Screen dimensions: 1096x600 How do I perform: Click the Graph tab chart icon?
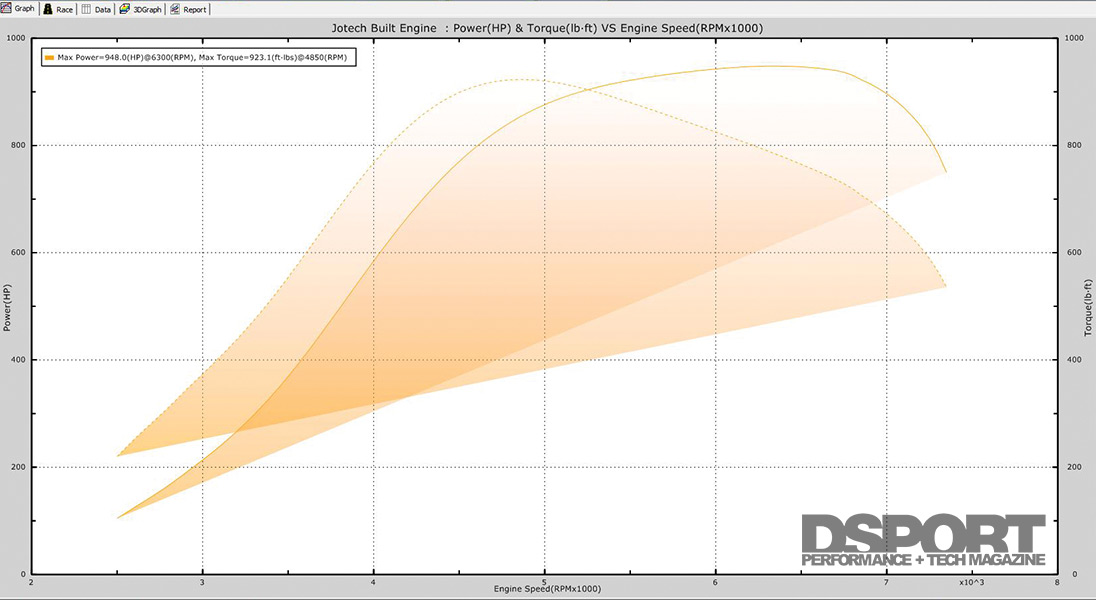(7, 8)
